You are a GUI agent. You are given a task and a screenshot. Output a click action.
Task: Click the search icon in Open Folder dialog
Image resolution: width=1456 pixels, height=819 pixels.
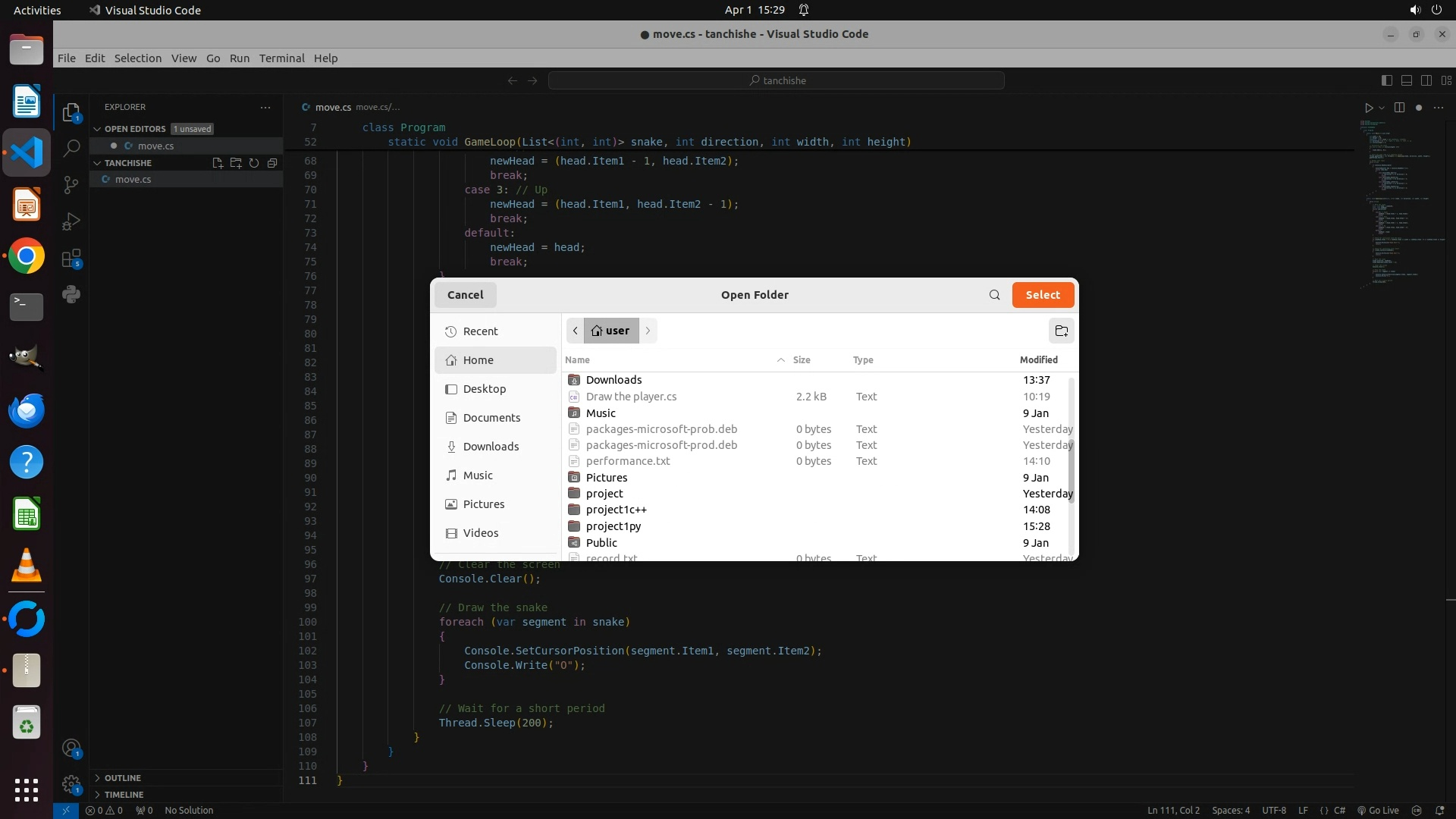point(994,295)
